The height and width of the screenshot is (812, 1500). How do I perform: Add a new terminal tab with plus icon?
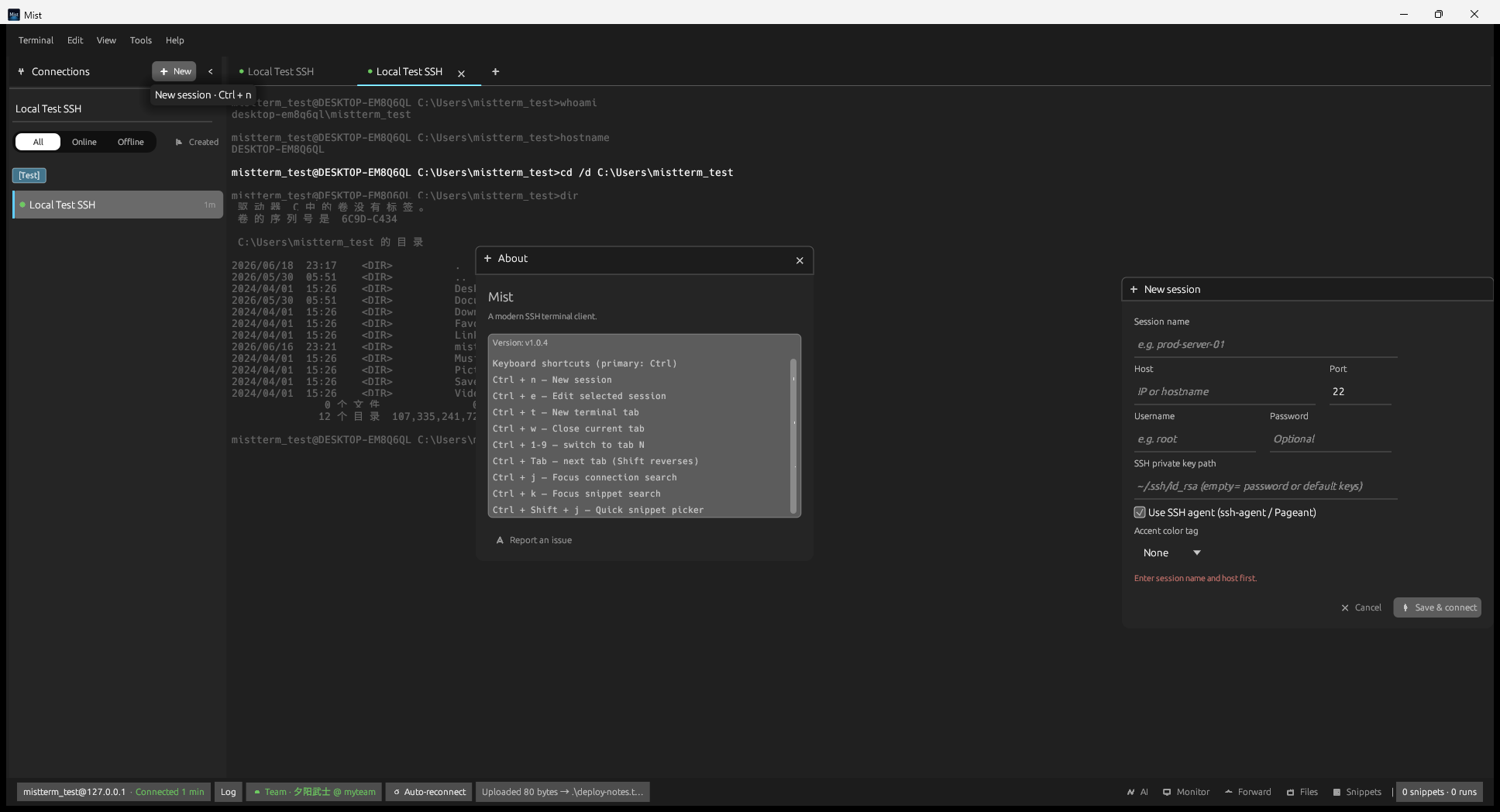coord(496,71)
